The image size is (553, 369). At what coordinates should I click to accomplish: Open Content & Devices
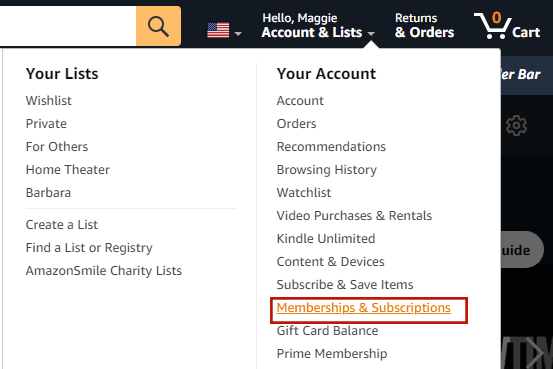pos(330,261)
